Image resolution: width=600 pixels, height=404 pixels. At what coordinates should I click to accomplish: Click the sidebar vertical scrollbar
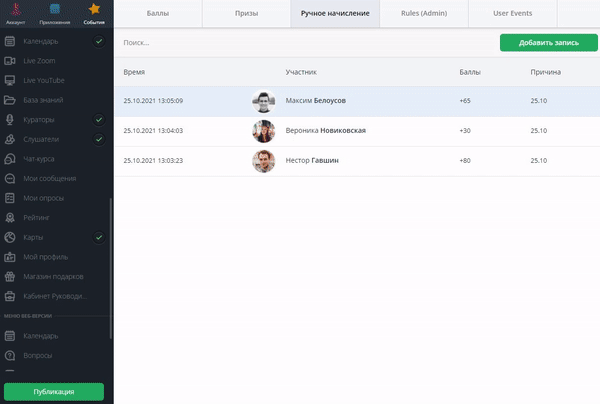coord(111,268)
